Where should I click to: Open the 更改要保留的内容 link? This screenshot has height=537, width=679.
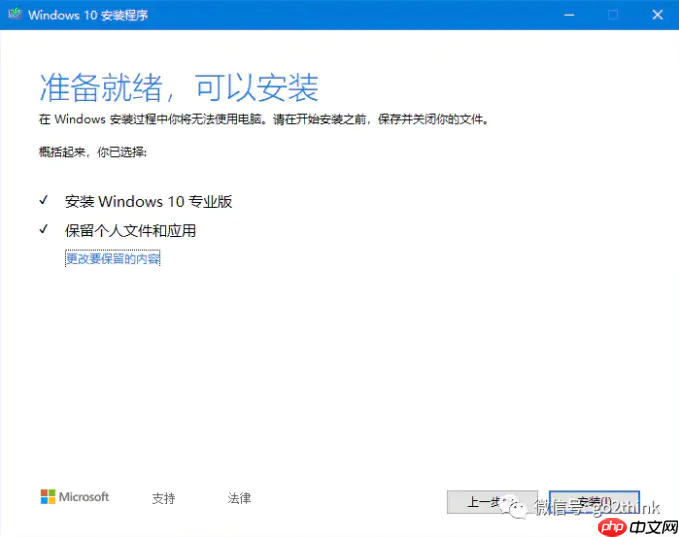113,259
